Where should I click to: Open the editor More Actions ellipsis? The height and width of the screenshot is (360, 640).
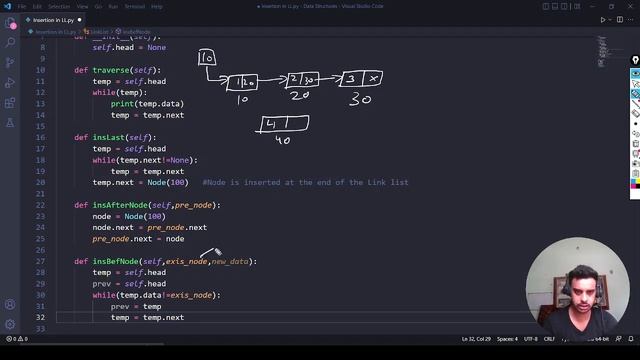[x=631, y=20]
